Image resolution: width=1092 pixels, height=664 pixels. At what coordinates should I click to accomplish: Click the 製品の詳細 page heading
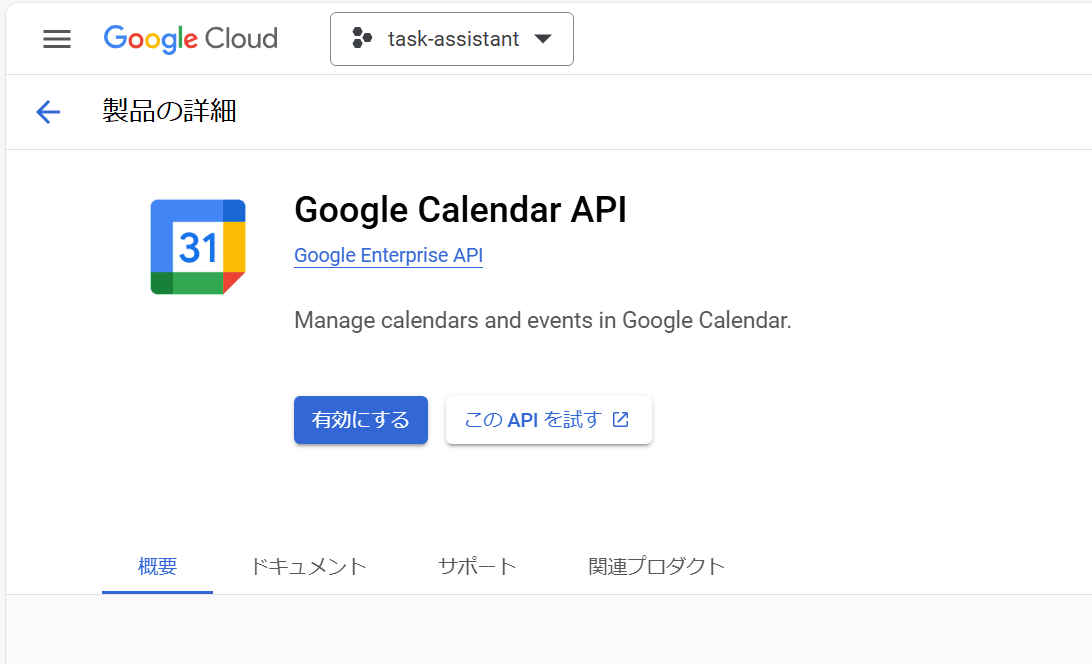click(x=169, y=111)
